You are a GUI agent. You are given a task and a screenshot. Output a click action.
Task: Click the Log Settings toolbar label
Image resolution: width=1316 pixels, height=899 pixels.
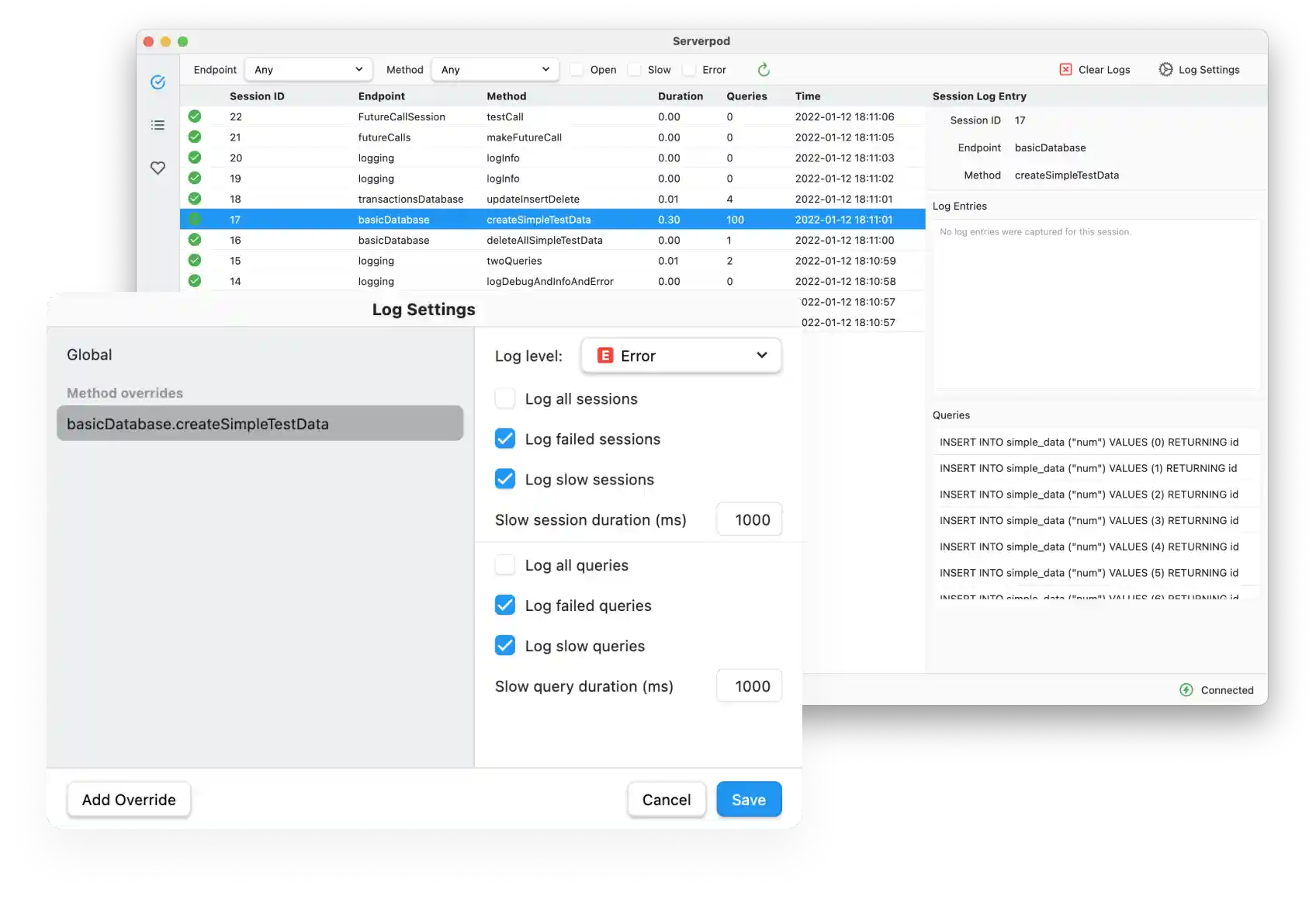click(1209, 70)
